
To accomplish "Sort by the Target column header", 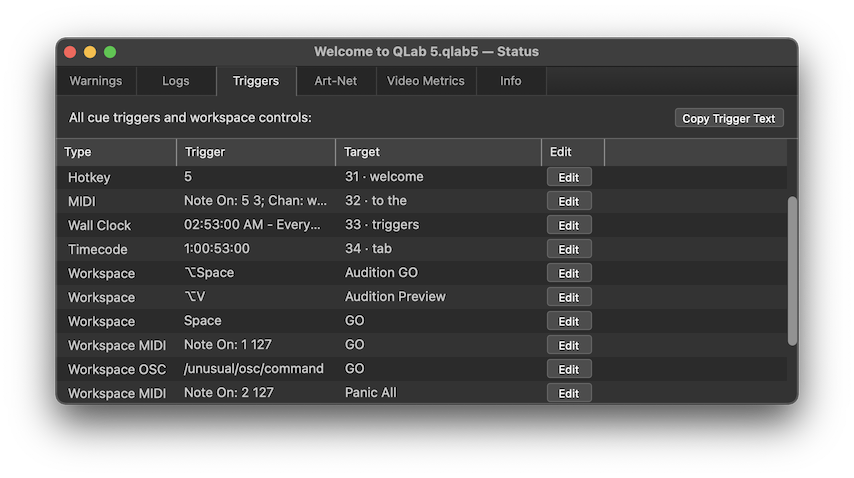I will tap(438, 152).
